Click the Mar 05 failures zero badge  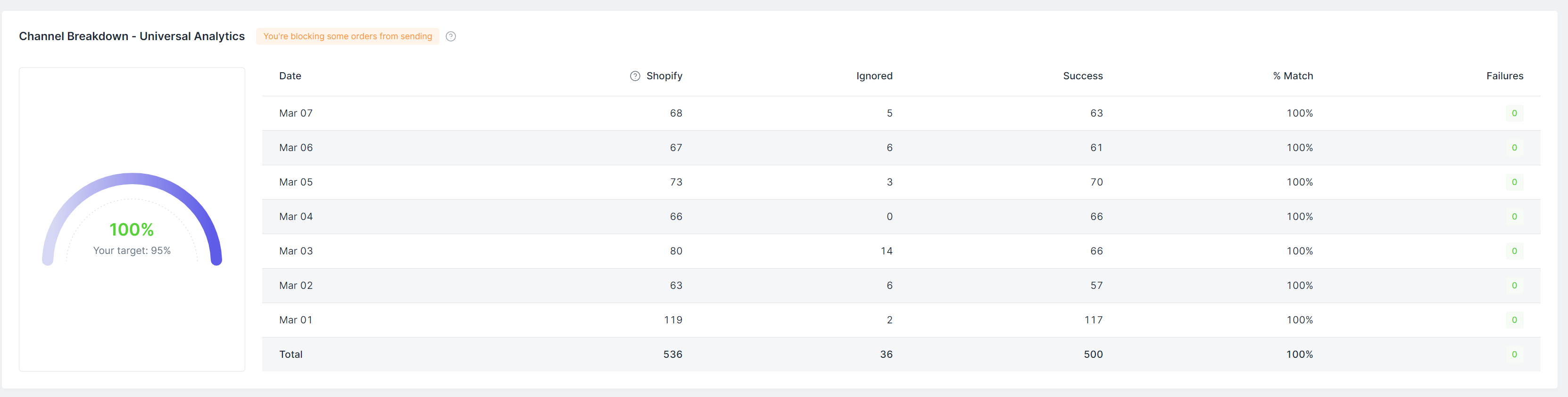point(1514,182)
